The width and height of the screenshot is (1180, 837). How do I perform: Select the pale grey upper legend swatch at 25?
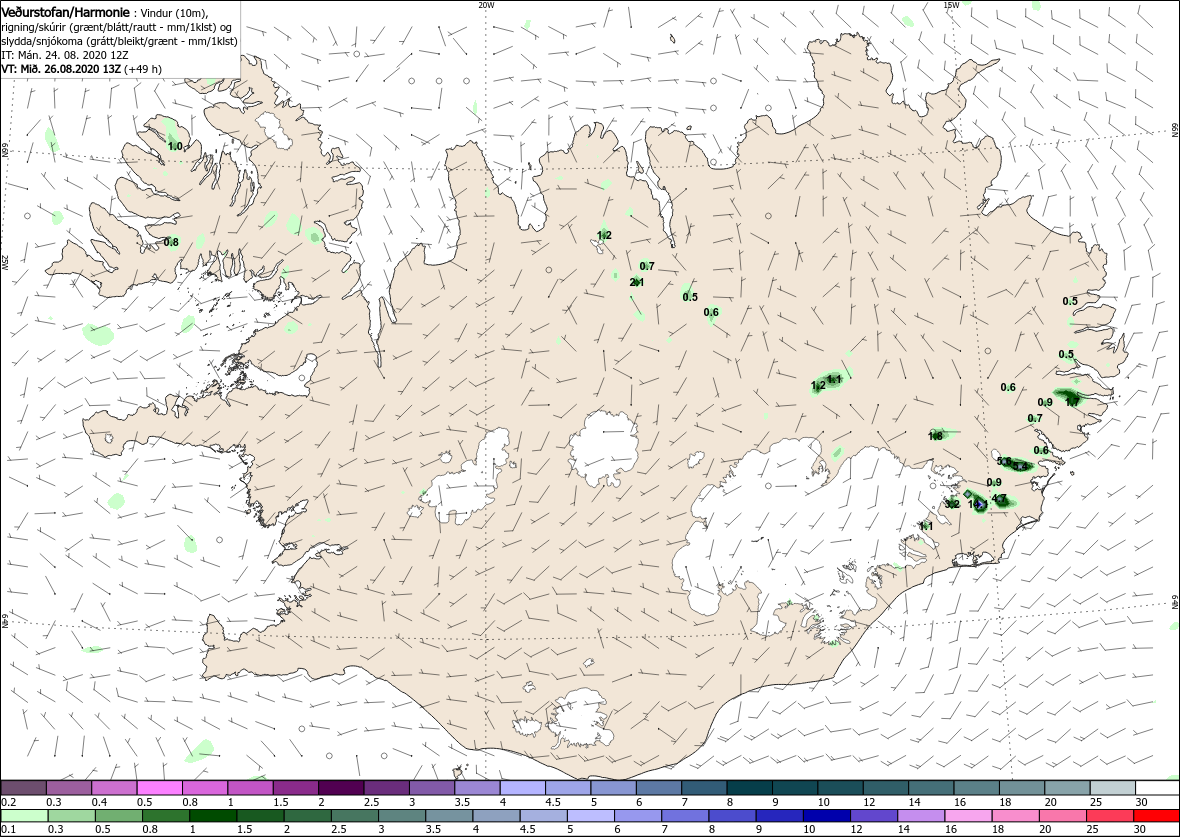click(1112, 788)
